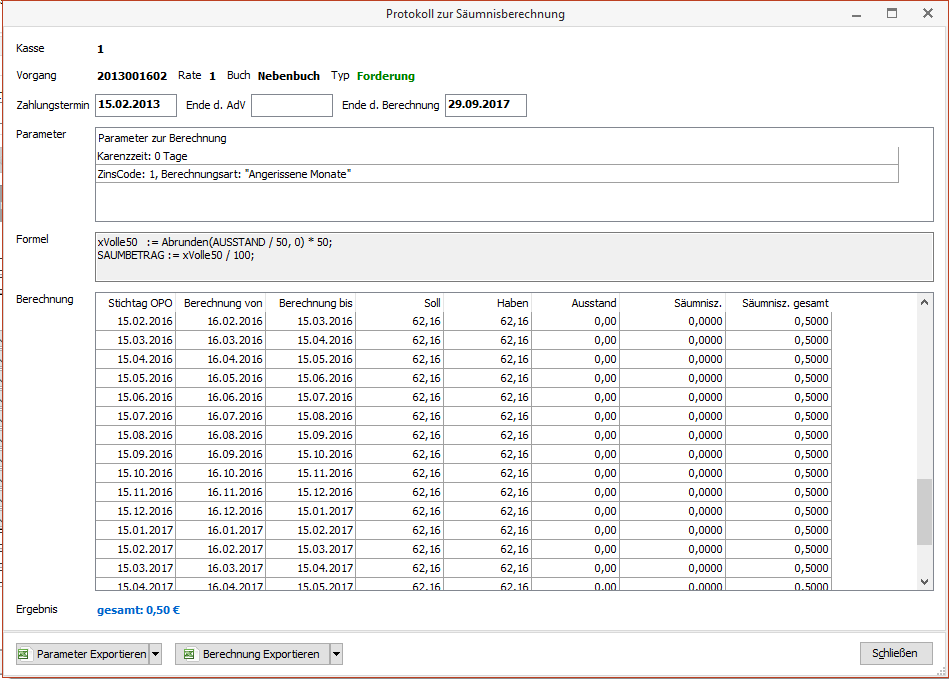Click the Säumnisz. gesamt column header
Viewport: 949px width, 679px height.
pyautogui.click(x=778, y=303)
